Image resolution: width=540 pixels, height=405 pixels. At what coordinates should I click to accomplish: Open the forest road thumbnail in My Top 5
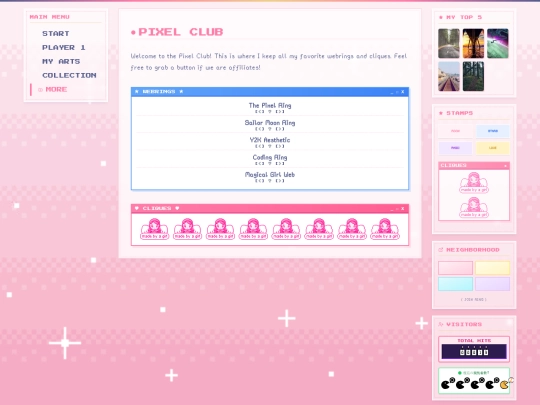tap(449, 43)
